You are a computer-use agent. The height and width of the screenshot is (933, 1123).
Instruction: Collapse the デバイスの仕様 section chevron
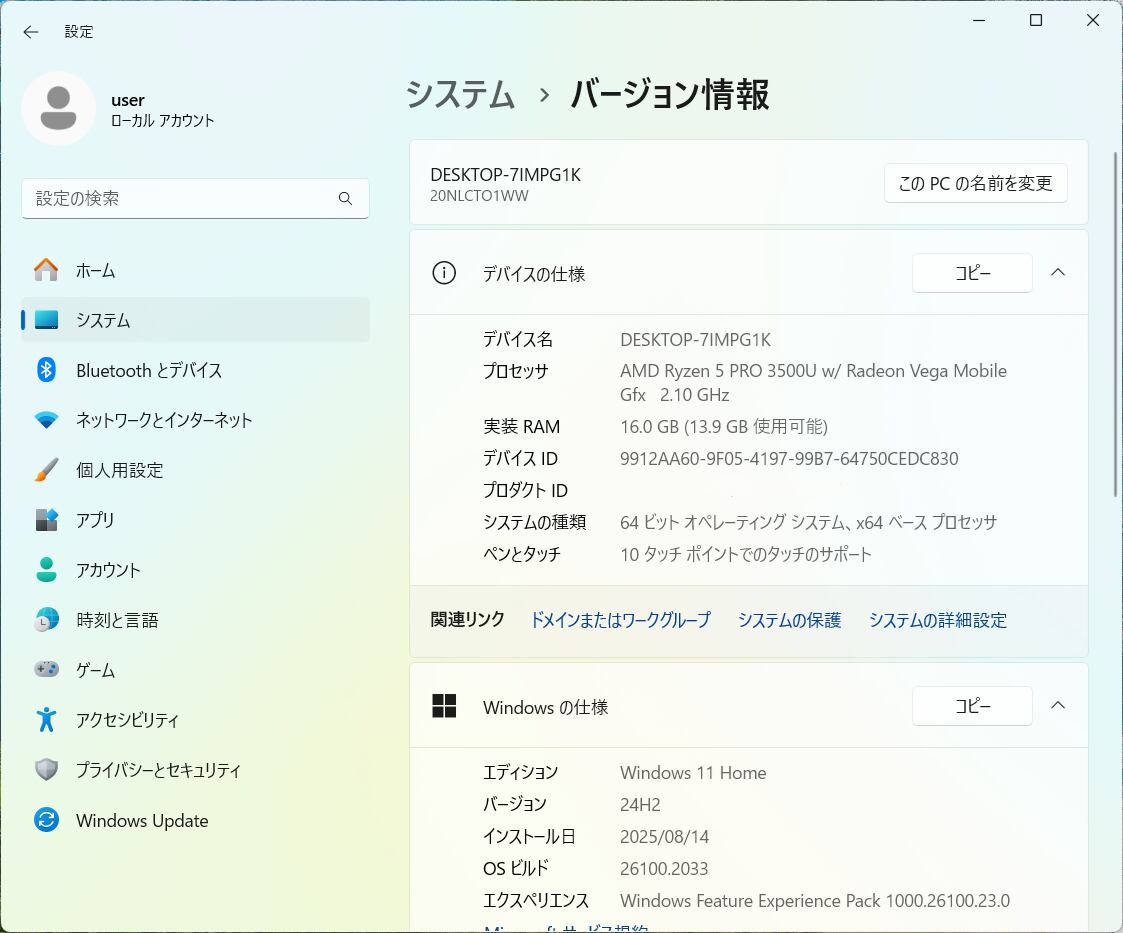pyautogui.click(x=1058, y=273)
